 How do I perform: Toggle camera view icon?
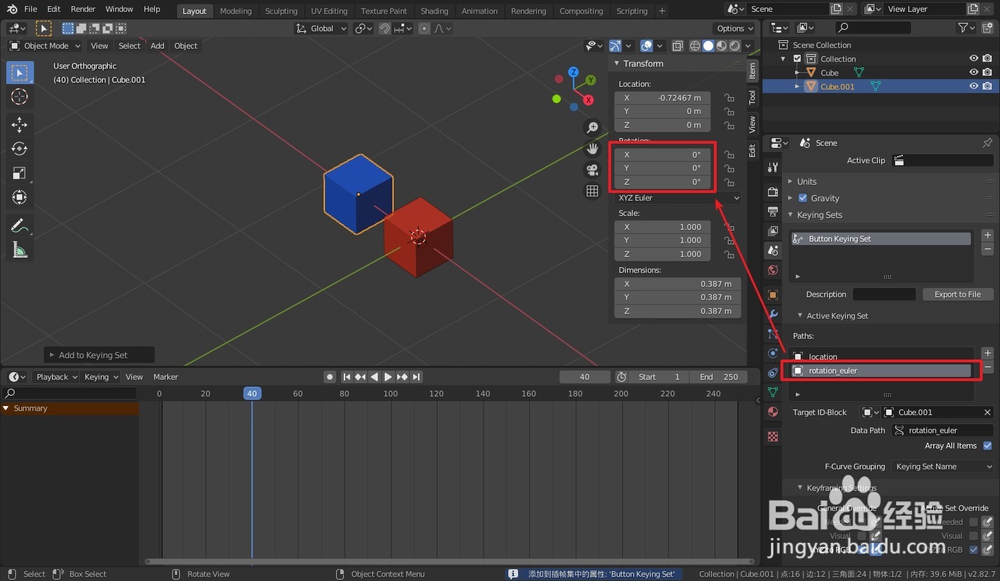point(592,170)
